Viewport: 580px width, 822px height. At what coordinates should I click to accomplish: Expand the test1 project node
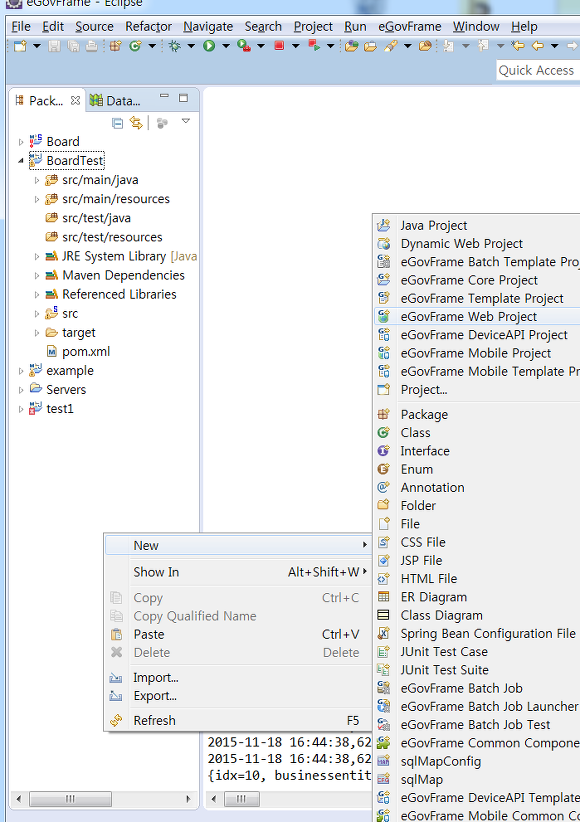pyautogui.click(x=20, y=409)
